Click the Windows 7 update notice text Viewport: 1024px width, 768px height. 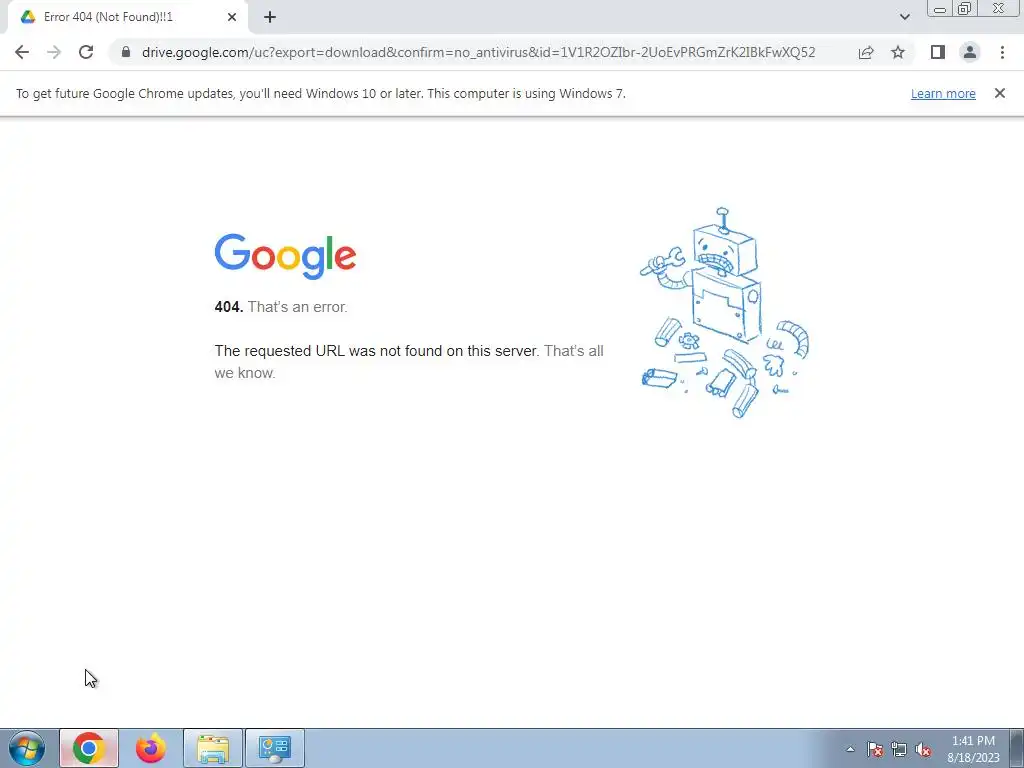(321, 93)
